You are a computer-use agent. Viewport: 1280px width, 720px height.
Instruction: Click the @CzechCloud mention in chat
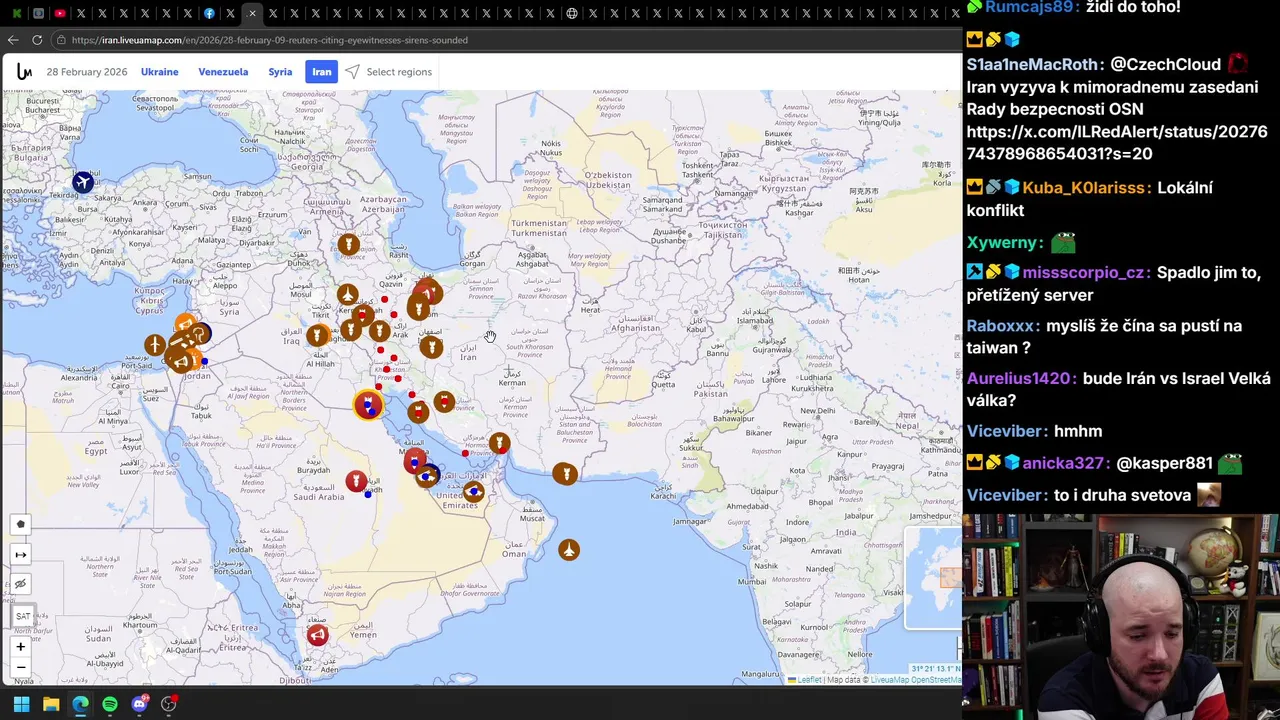(1166, 64)
